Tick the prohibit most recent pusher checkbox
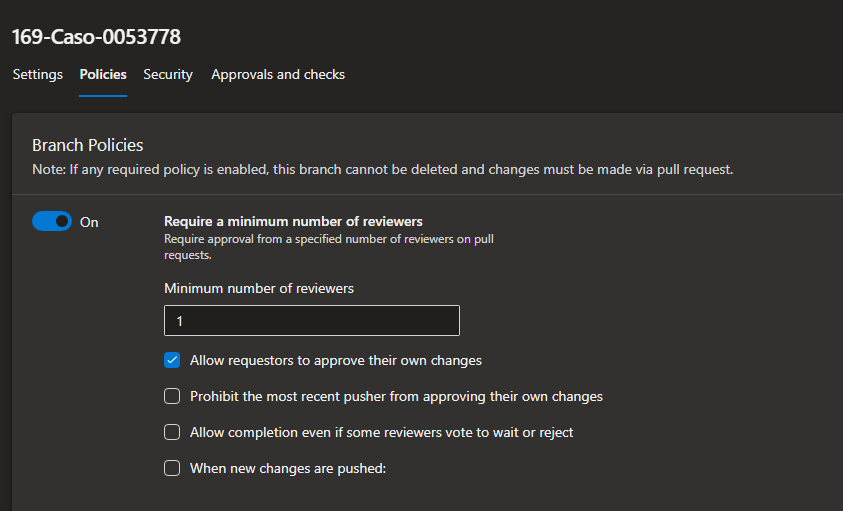 tap(172, 396)
